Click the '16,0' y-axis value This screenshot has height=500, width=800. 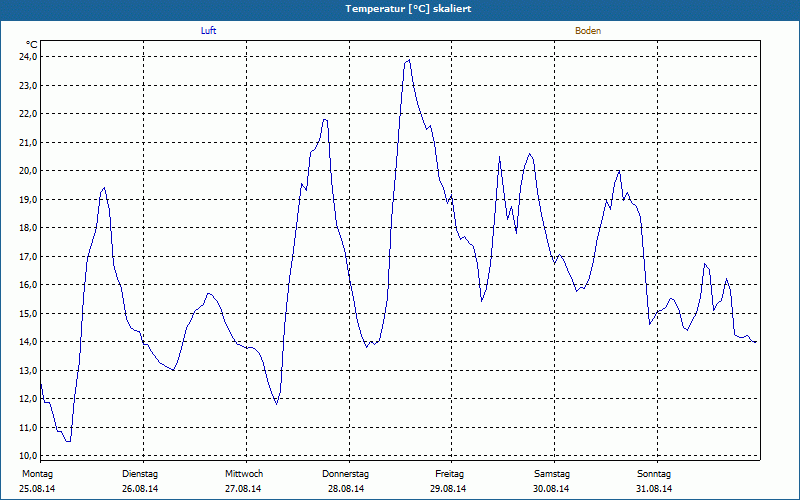28,285
